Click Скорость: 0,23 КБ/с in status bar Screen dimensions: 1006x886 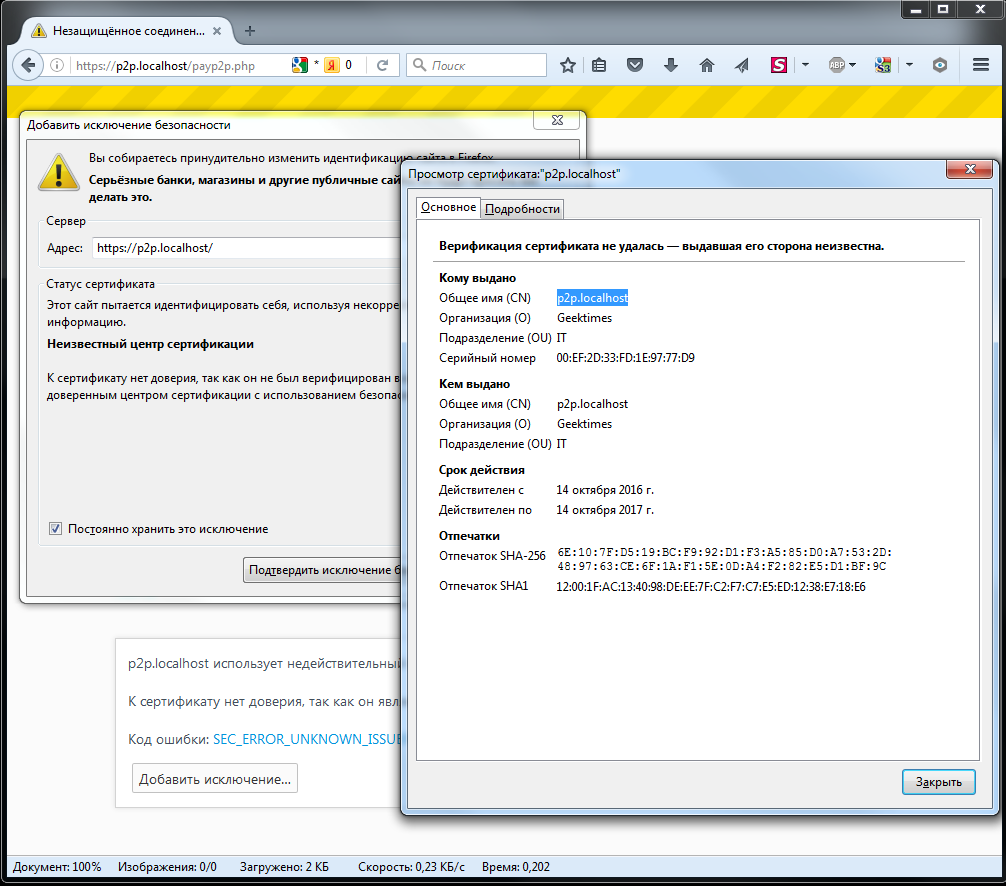[x=411, y=867]
